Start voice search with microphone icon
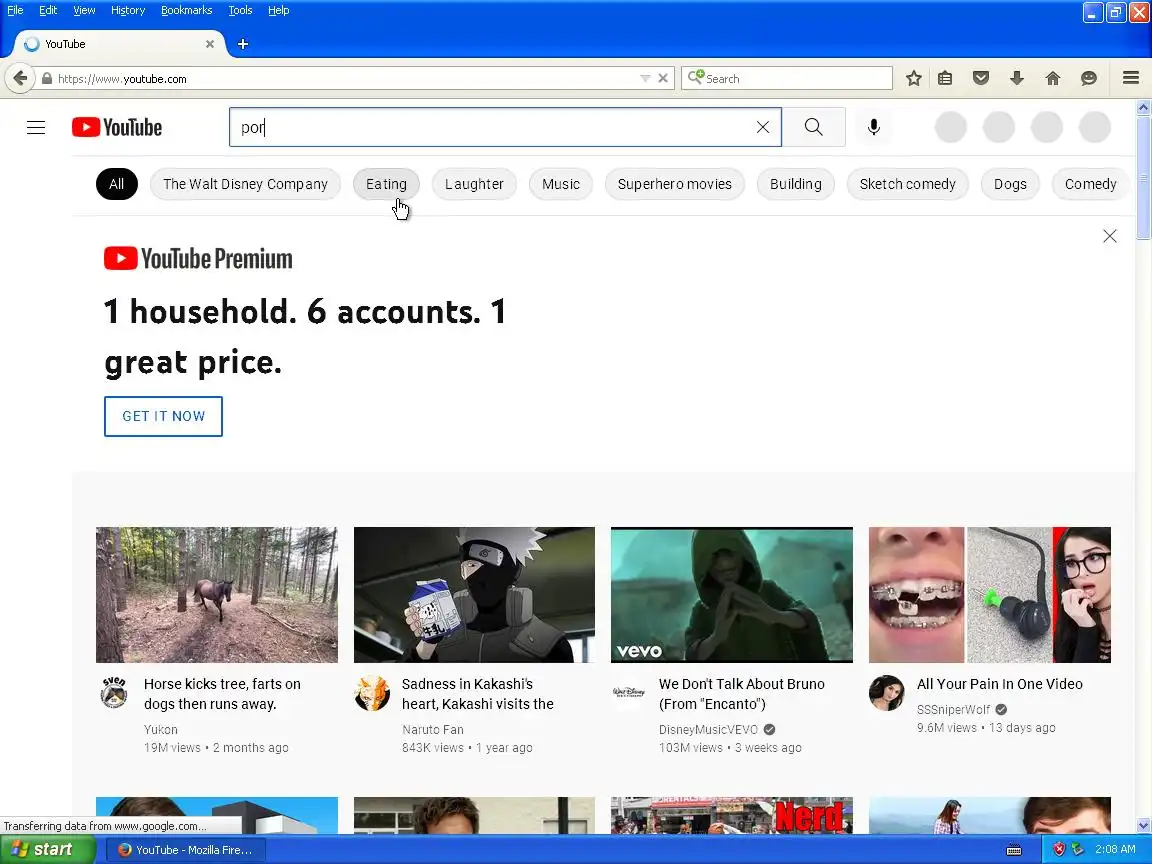Viewport: 1152px width, 864px height. click(874, 127)
